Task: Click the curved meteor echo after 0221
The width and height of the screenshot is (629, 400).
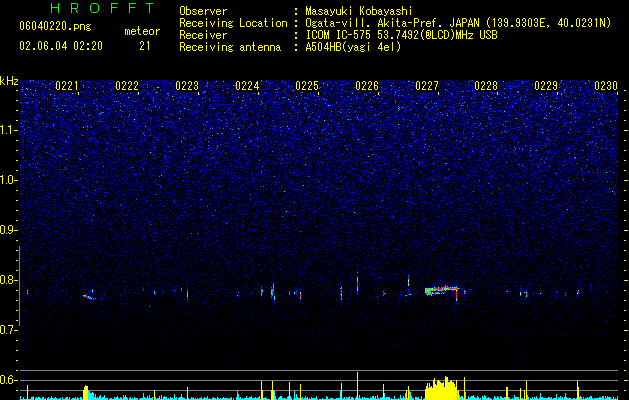Action: 92,297
